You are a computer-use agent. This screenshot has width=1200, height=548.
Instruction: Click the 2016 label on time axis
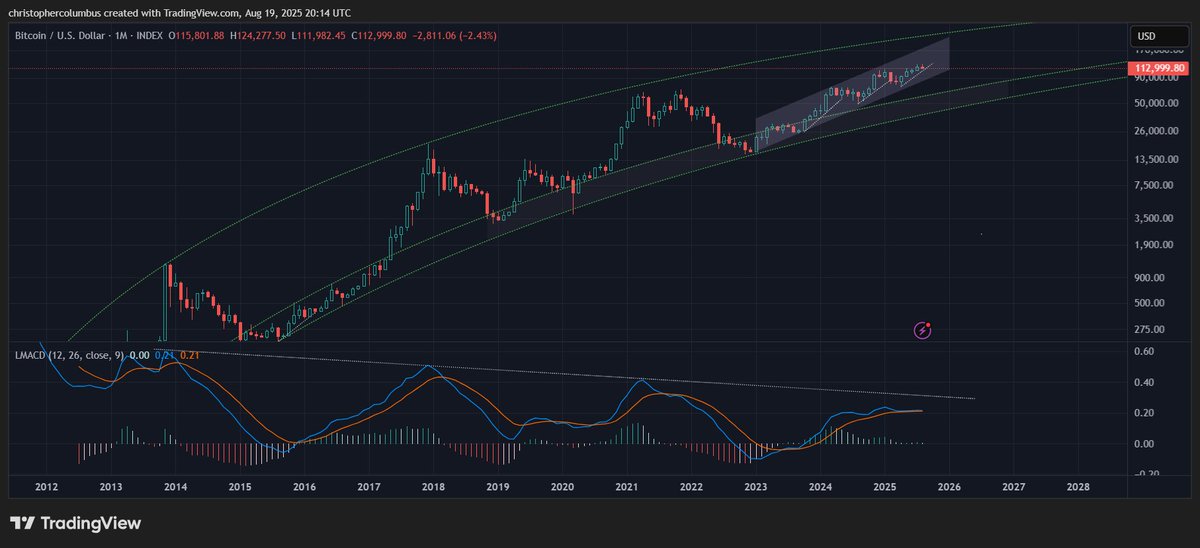coord(304,487)
